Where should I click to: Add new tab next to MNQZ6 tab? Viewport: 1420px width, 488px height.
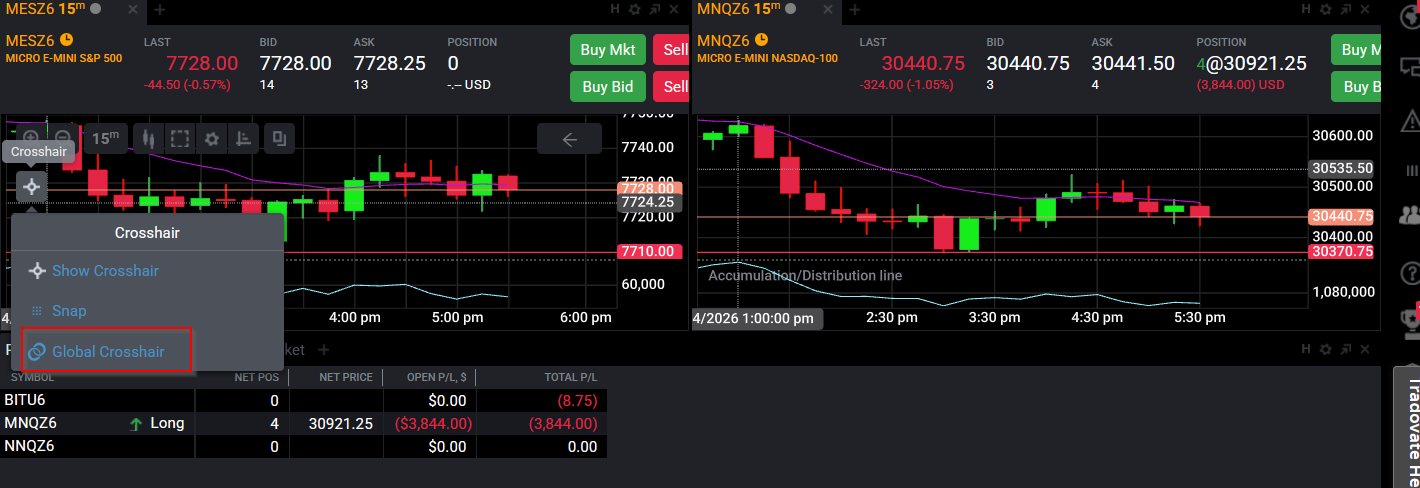pos(855,9)
